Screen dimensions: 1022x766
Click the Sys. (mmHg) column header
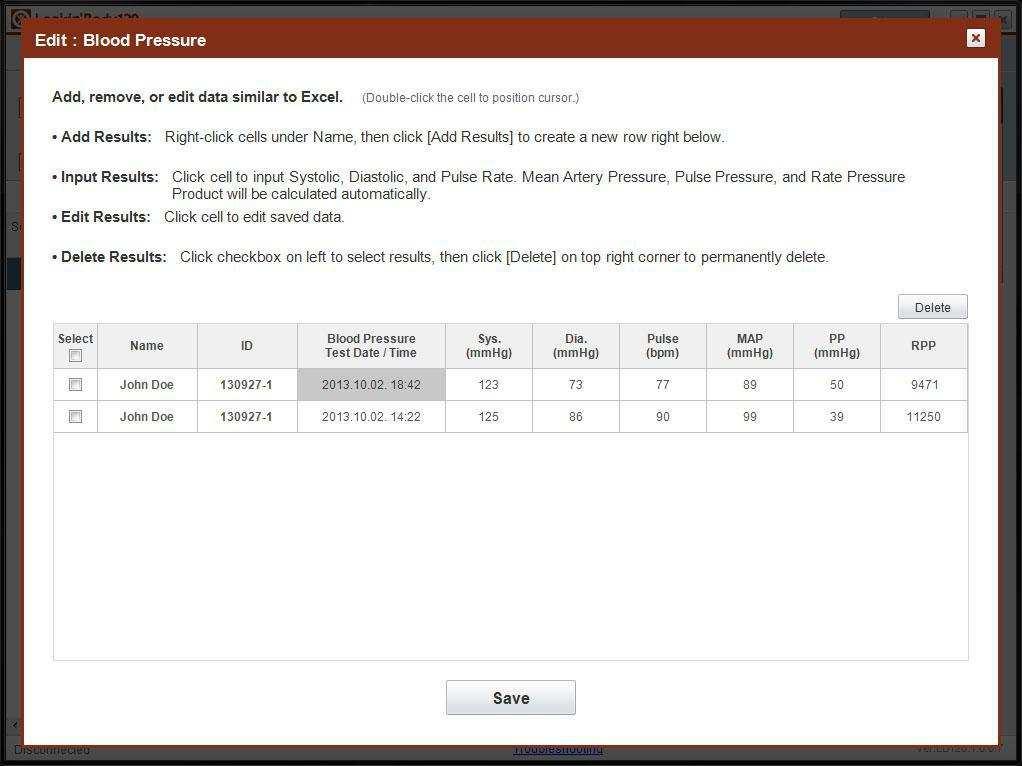point(488,346)
